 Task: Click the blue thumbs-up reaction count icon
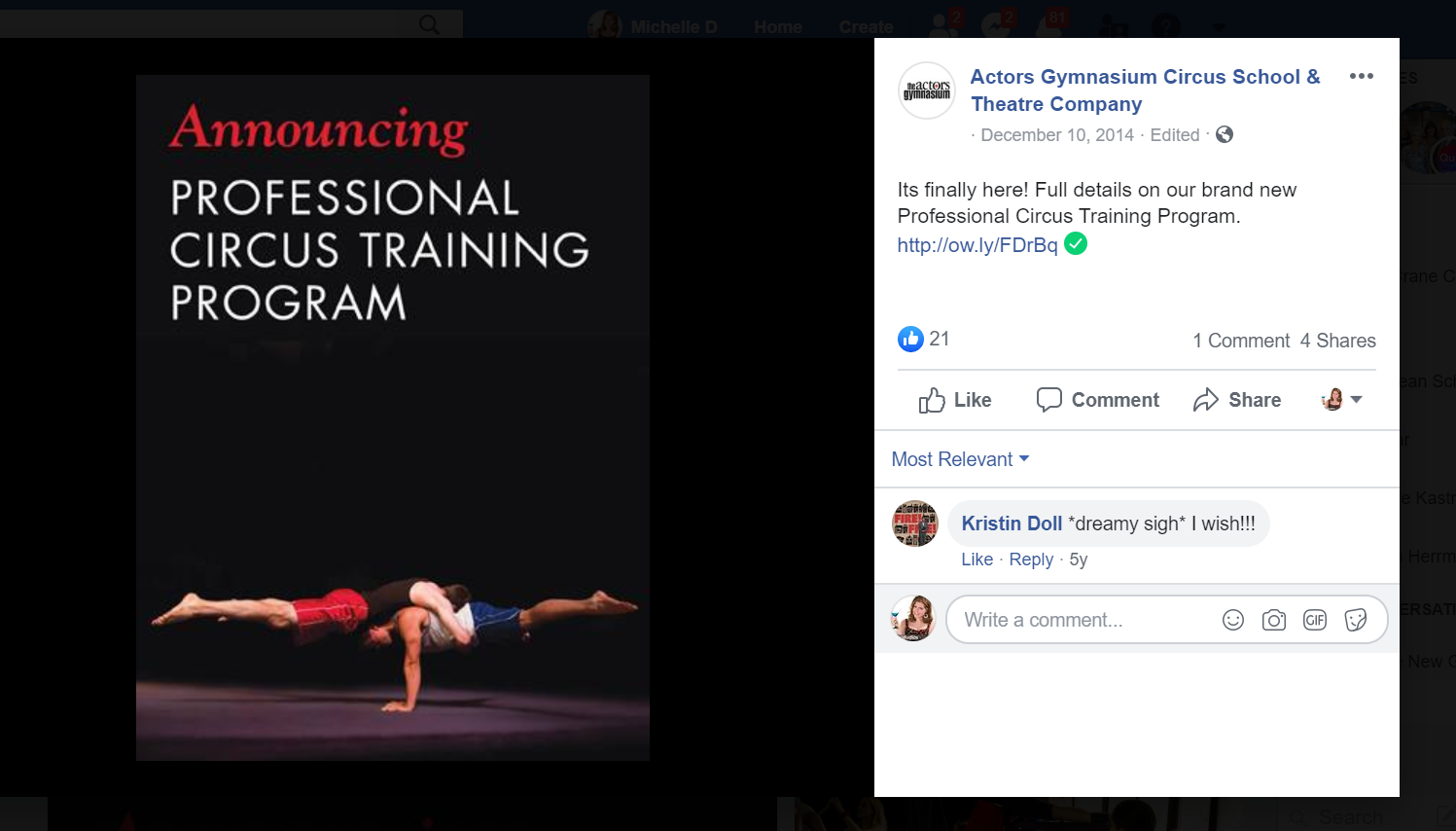click(x=910, y=339)
